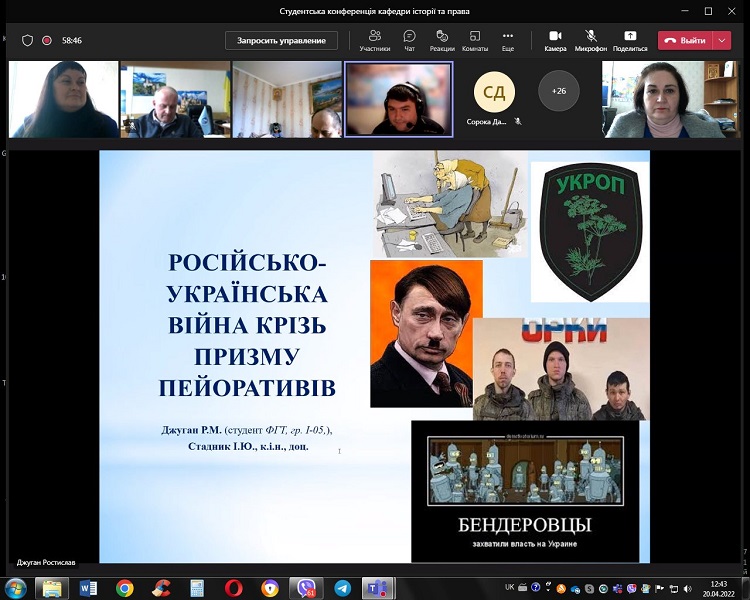Open Opera browser from the taskbar
This screenshot has height=600, width=750.
pos(233,588)
